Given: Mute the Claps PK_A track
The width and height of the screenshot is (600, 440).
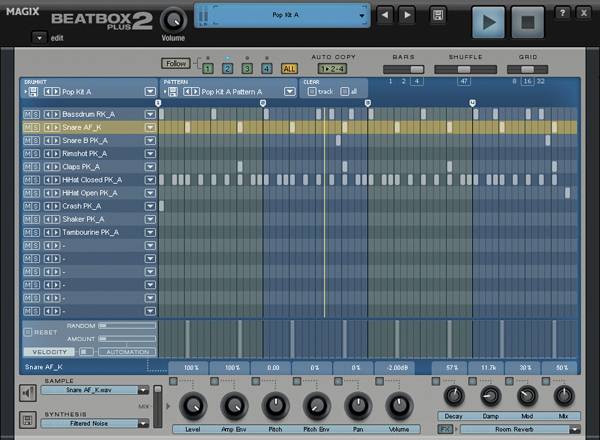Looking at the screenshot, I should click(x=28, y=167).
